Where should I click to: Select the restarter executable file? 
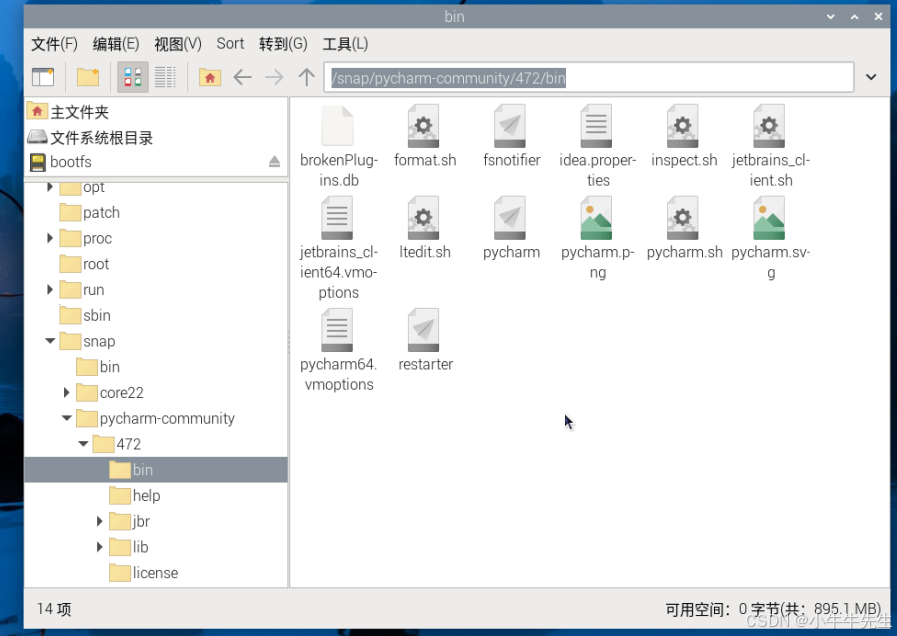tap(424, 341)
